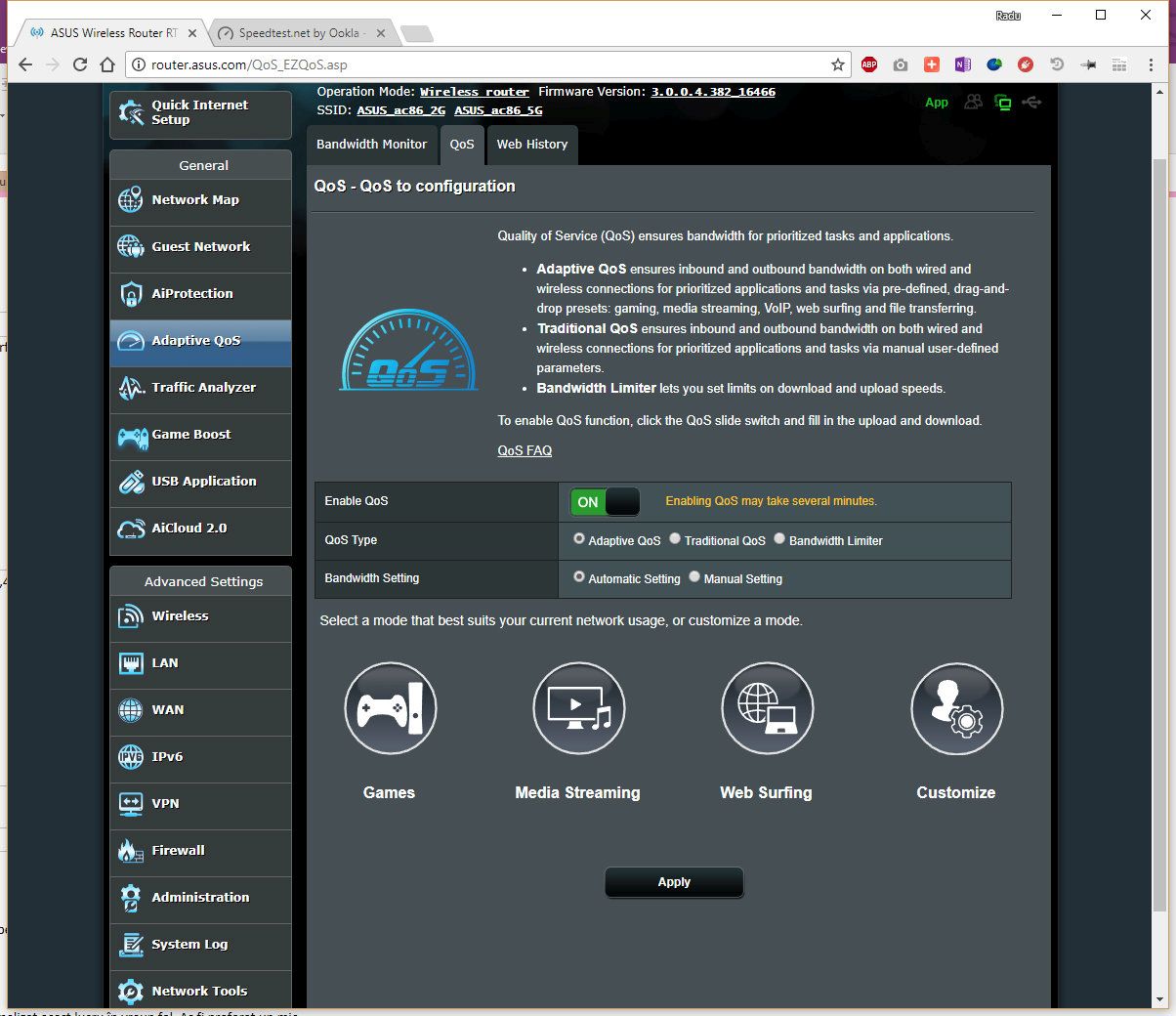
Task: Click the ASUS_ac86_5G SSID link
Action: click(x=498, y=110)
